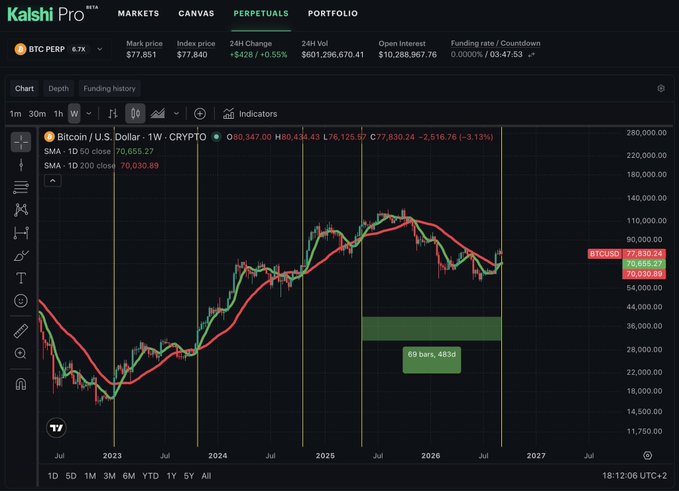Switch to bar chart style
This screenshot has width=679, height=491.
(113, 114)
